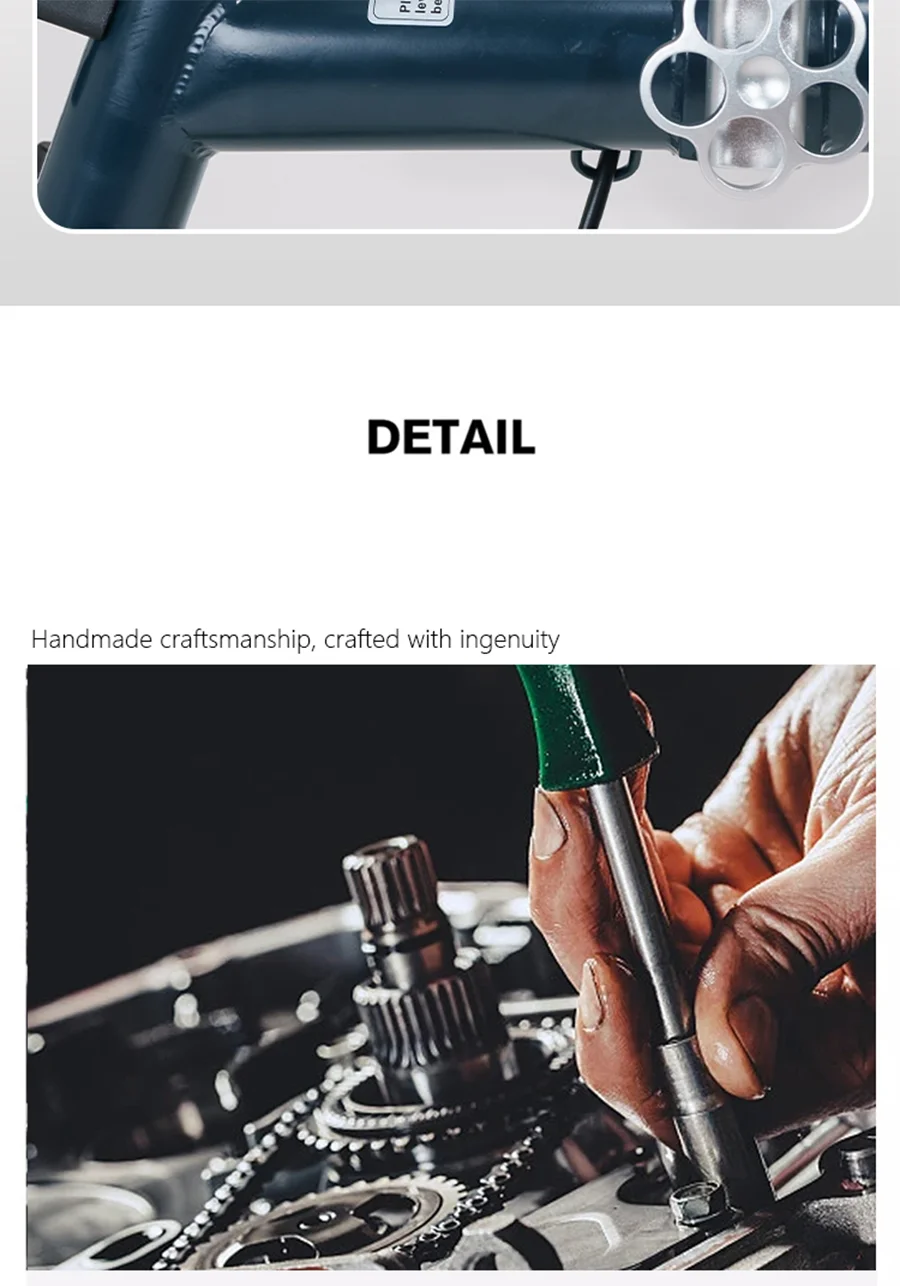Click the white warning sticker on frame
Viewport: 900px width, 1286px height.
(413, 11)
